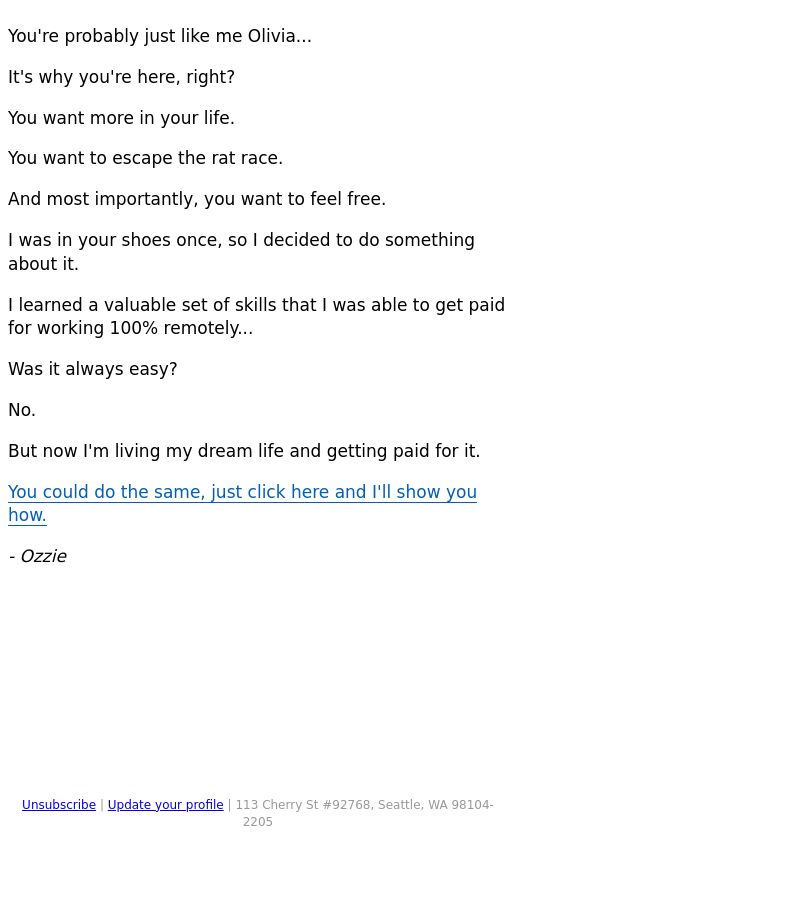Click the standalone 'No.' line
Viewport: 800px width, 908px height.
(22, 410)
